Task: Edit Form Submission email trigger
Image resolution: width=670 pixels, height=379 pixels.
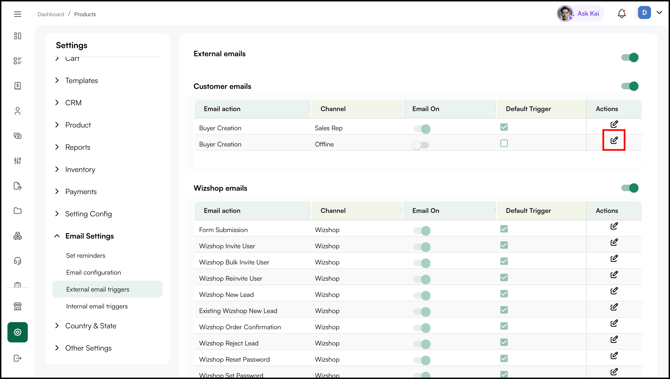Action: pos(614,226)
